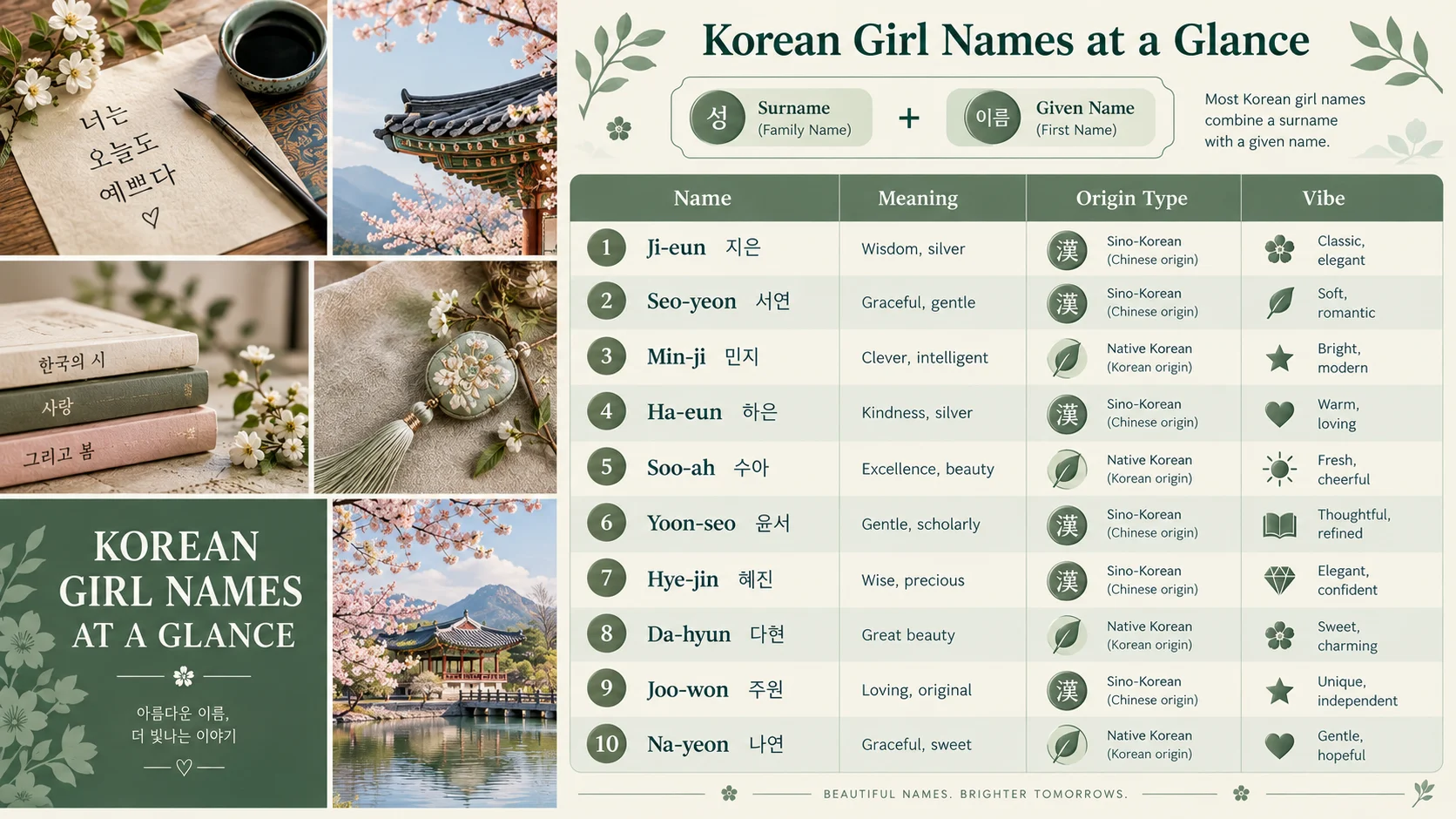Select the Origin Type column header

click(1133, 198)
